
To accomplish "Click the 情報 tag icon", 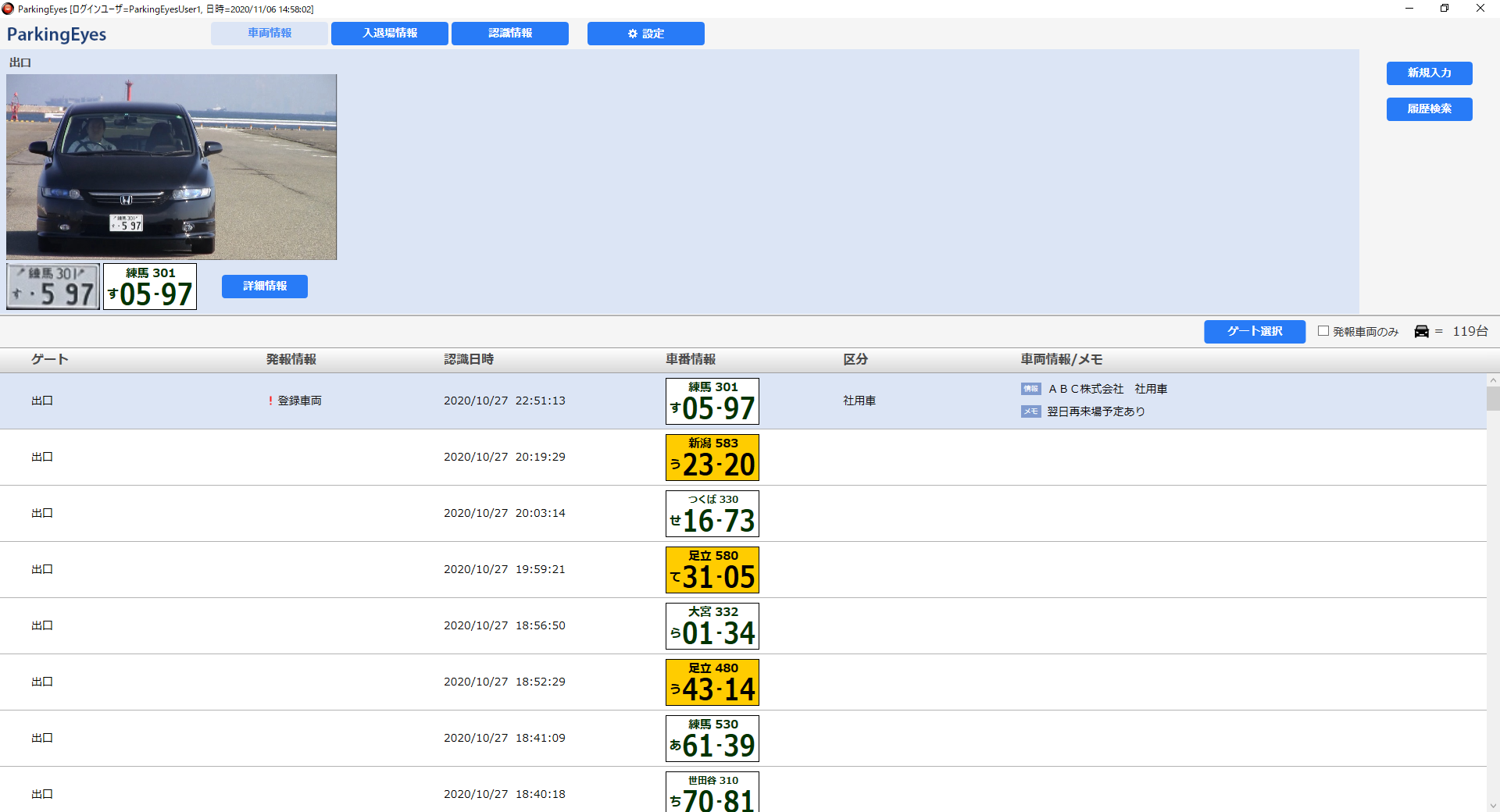I will 1031,389.
